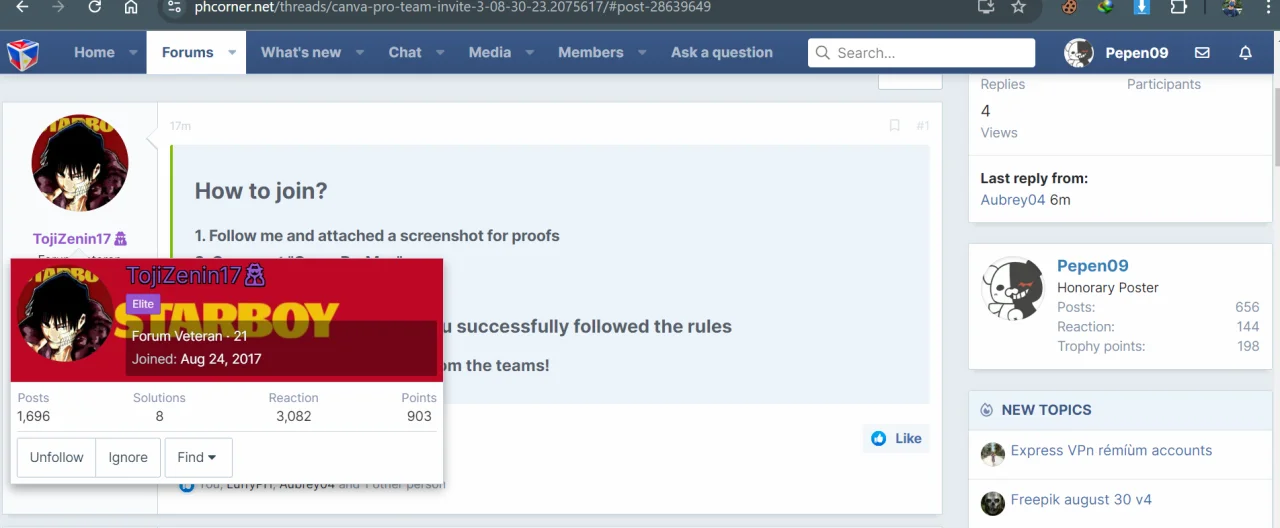Click the phcorner site logo
1280x528 pixels.
23,53
